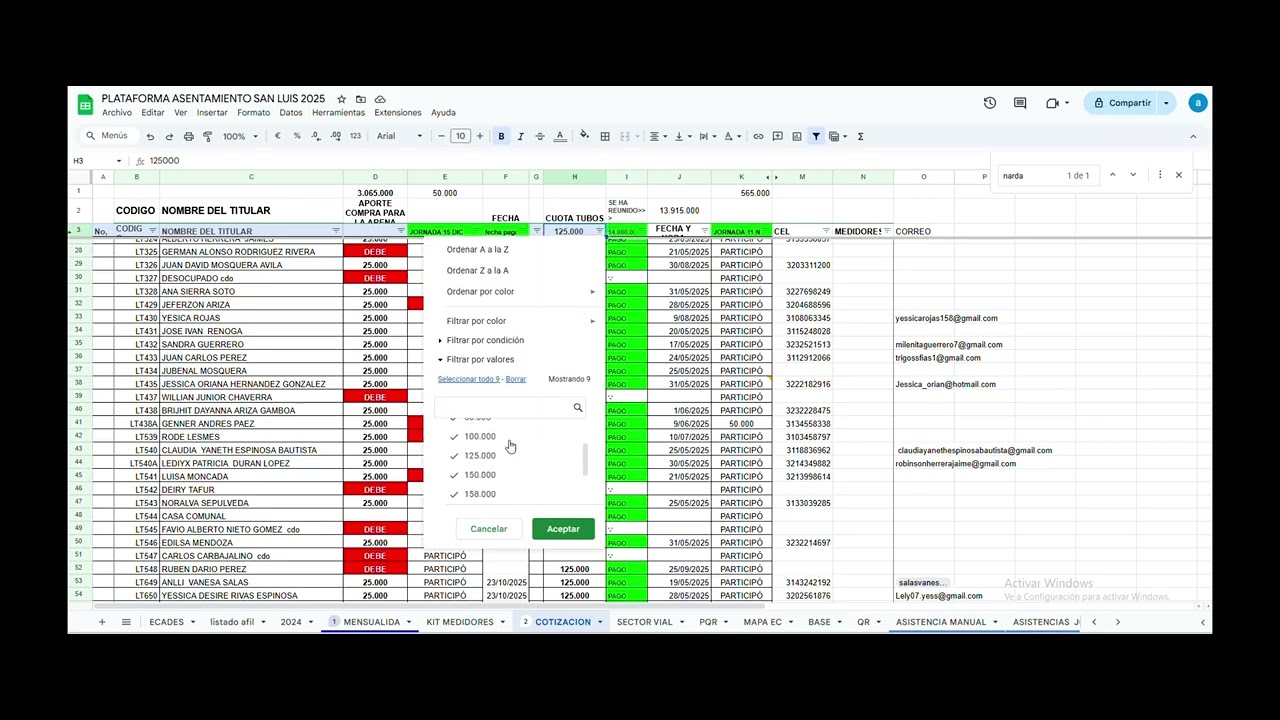
Task: Insert a comment via toolbar icon
Action: click(777, 136)
